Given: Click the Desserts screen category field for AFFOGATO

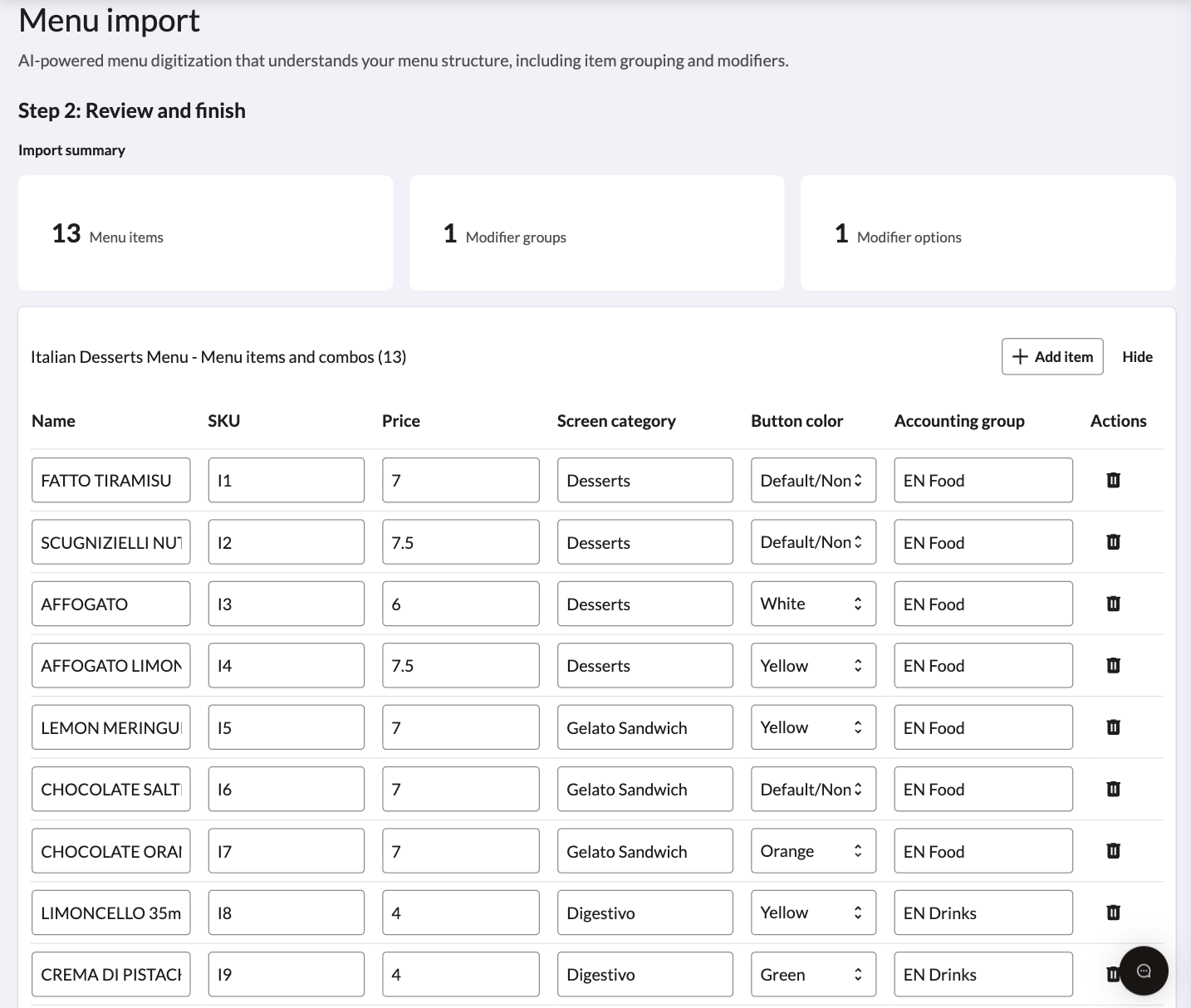Looking at the screenshot, I should [x=645, y=604].
